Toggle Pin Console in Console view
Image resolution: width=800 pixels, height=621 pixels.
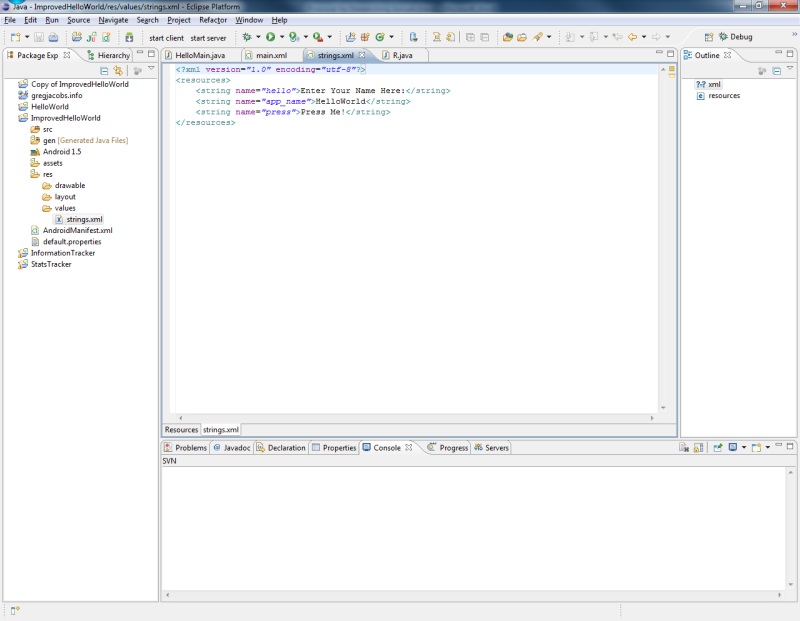pos(717,448)
